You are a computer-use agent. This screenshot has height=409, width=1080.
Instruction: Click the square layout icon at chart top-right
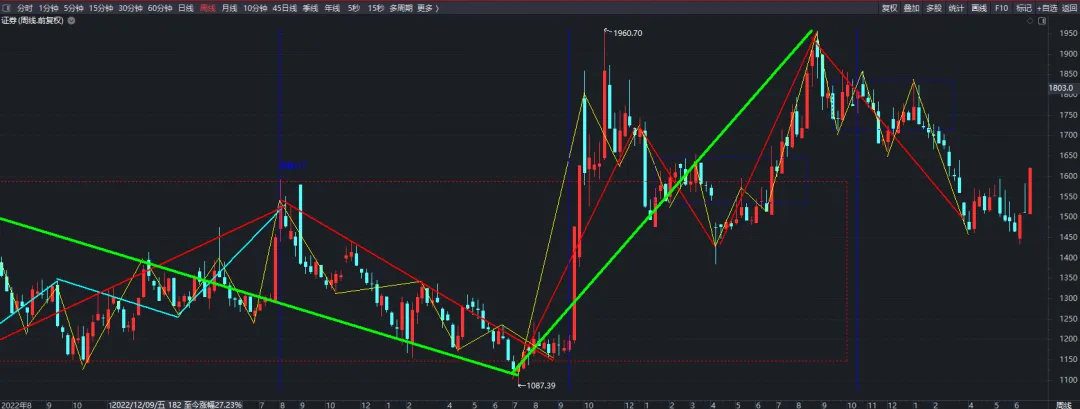[1041, 21]
